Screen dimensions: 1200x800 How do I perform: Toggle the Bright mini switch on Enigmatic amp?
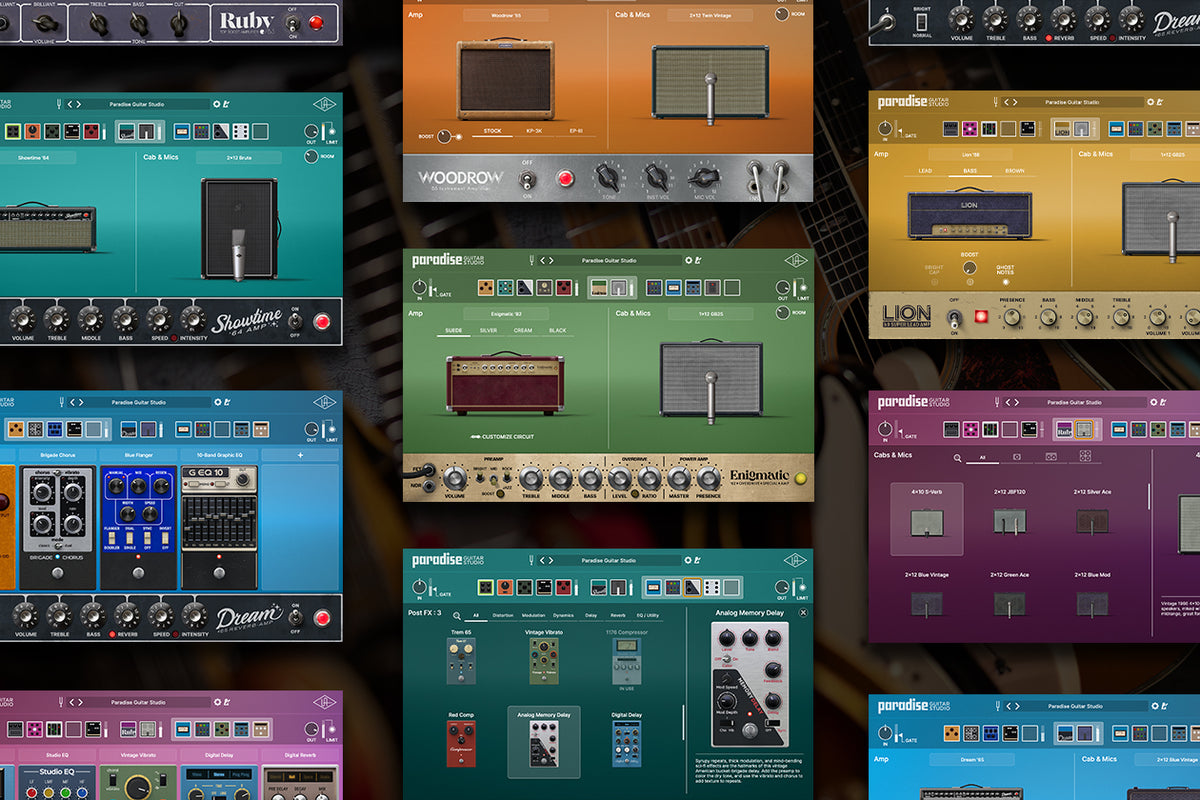click(x=480, y=479)
